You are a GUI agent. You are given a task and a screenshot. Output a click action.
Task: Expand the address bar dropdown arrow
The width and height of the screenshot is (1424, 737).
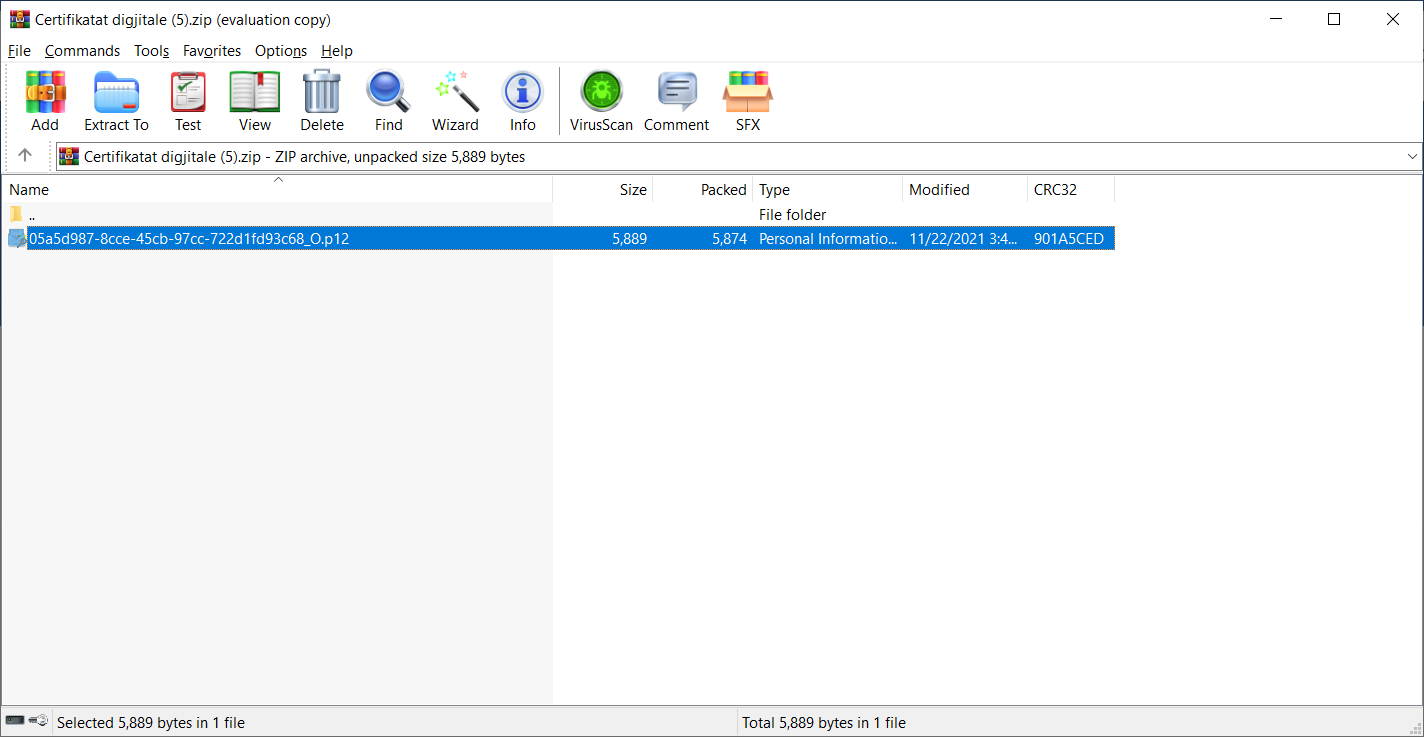1412,156
